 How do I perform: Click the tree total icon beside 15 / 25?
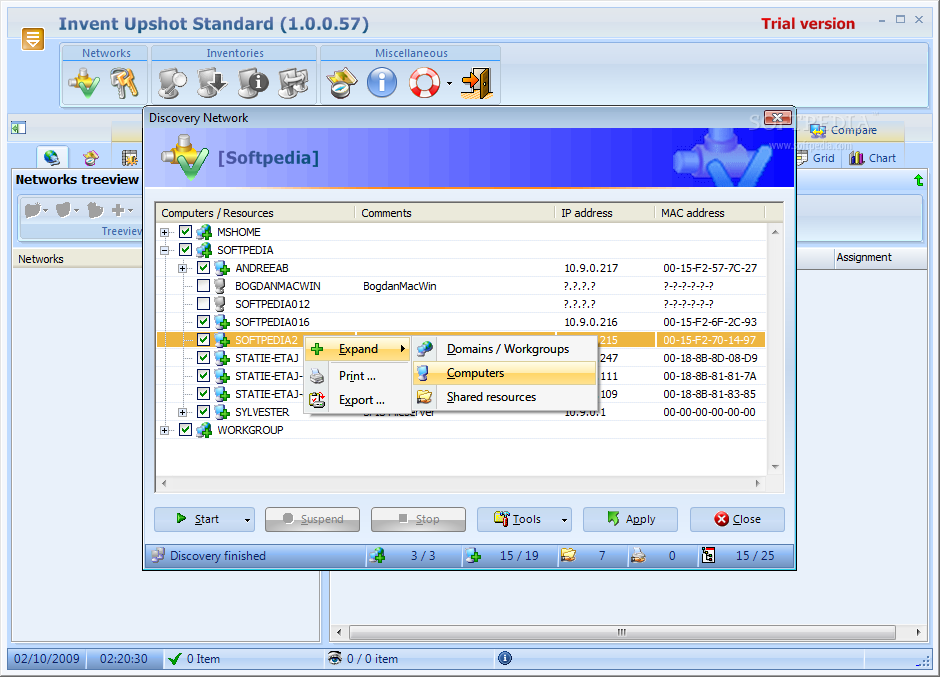coord(708,555)
